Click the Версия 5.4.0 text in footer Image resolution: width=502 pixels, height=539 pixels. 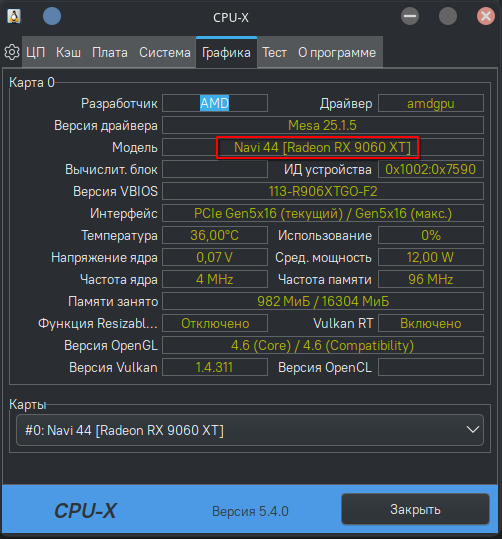[250, 511]
